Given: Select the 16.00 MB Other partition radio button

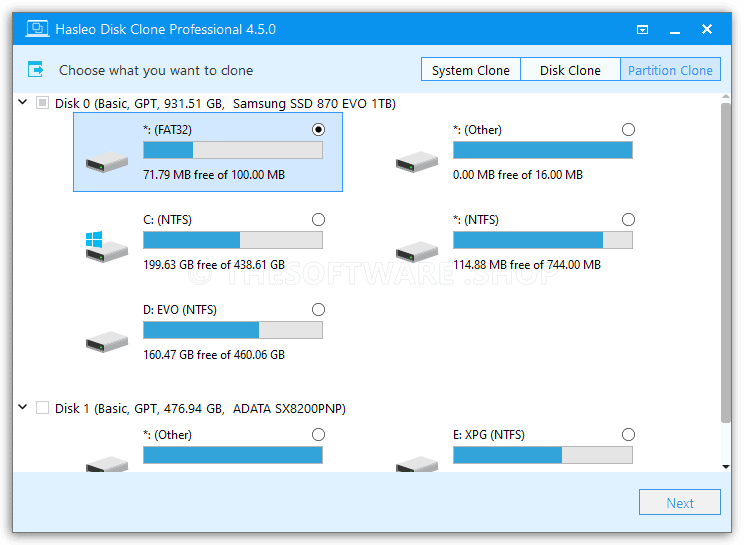Looking at the screenshot, I should [x=628, y=129].
